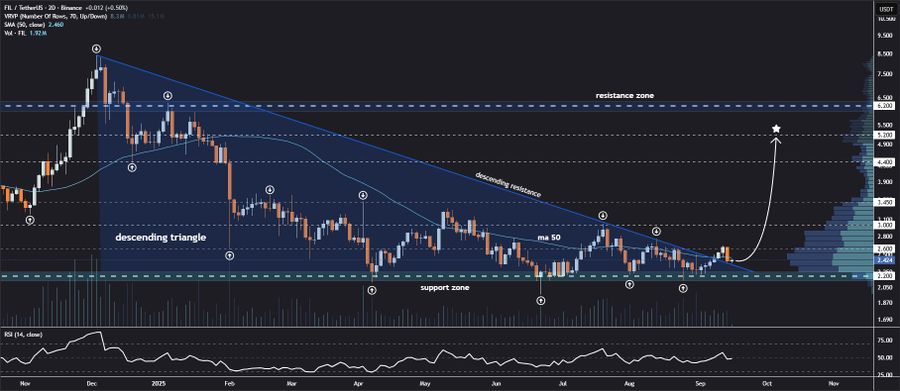Select down-arrow marker above early 2025 high
This screenshot has height=391, width=900.
tap(168, 95)
